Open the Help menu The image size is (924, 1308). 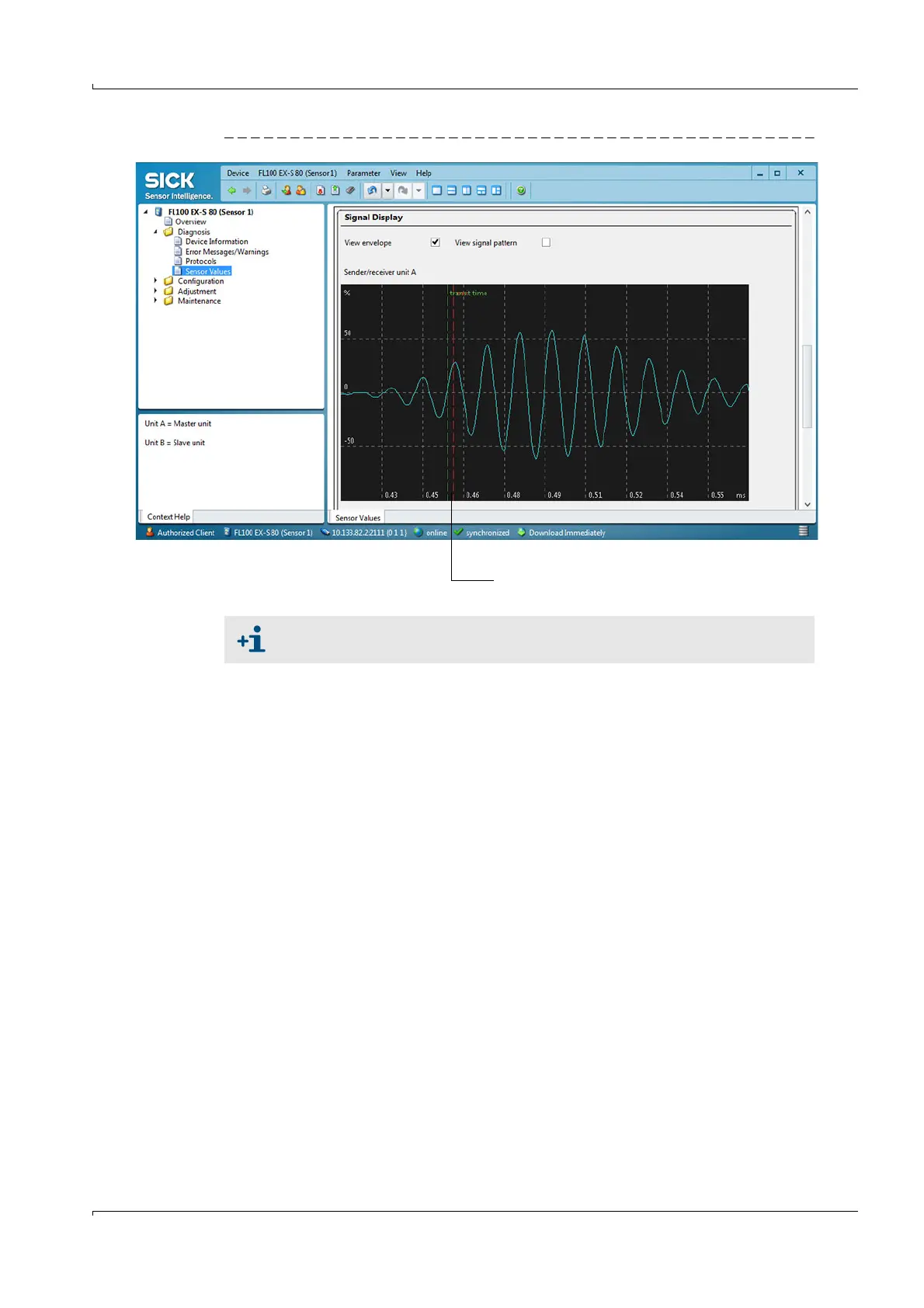[x=423, y=173]
